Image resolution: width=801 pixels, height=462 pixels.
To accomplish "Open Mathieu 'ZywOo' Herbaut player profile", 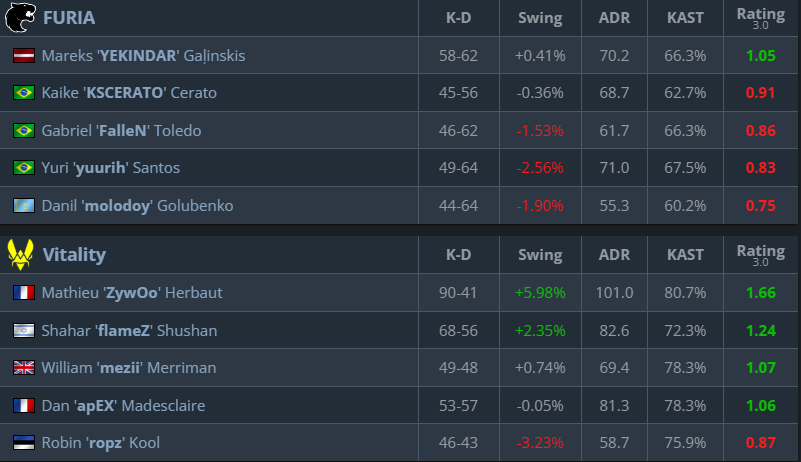I will 132,293.
